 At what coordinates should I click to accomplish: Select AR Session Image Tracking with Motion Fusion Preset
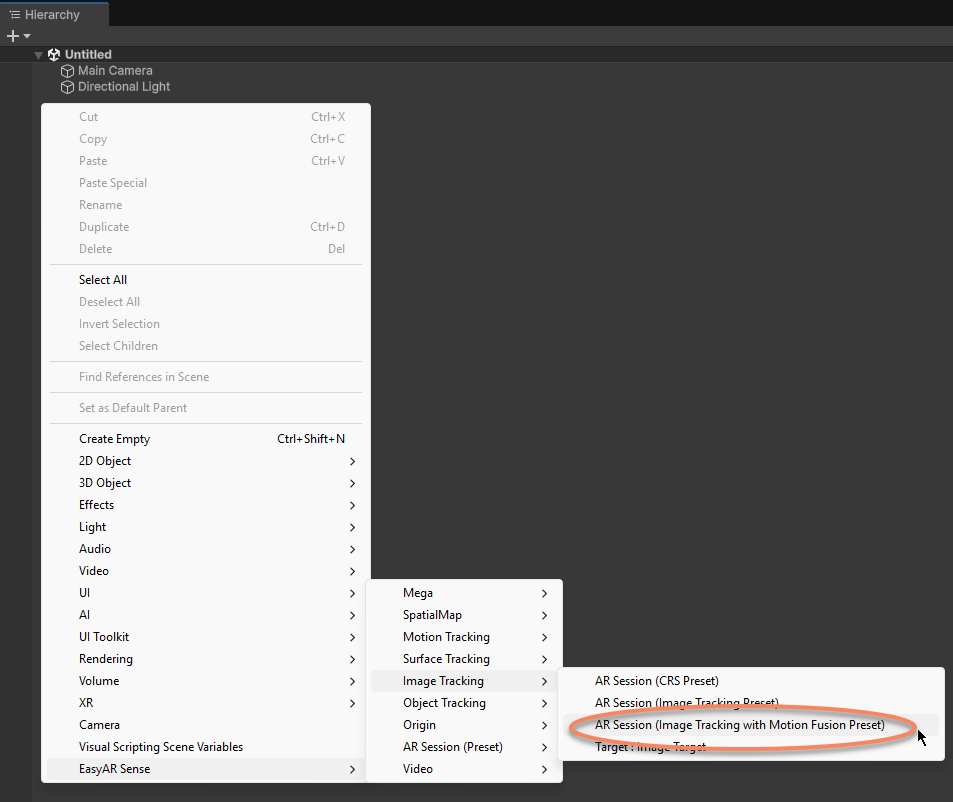pos(739,725)
